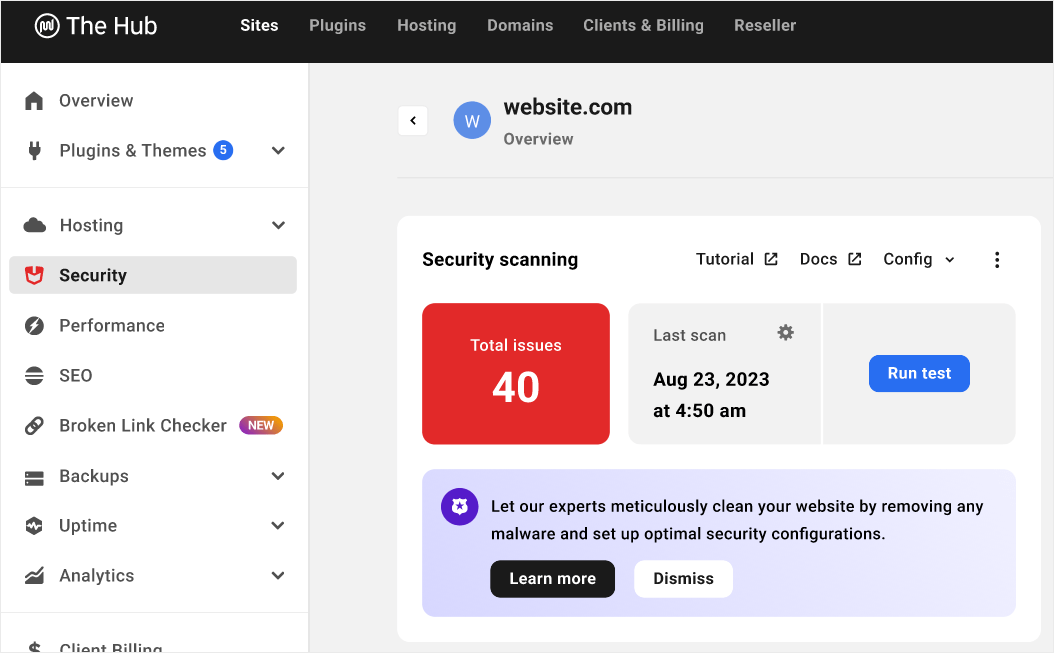
Task: Select the Security shield icon in sidebar
Action: [x=32, y=274]
